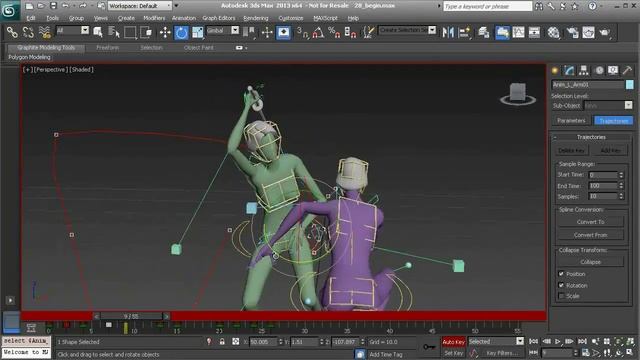Select the Select and Move tool
This screenshot has width=640, height=360.
(x=165, y=32)
